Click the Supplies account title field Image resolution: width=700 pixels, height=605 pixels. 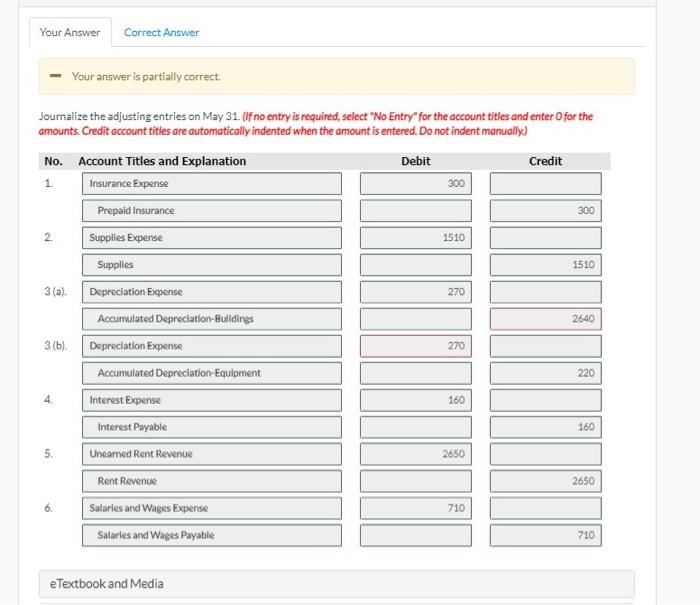[212, 265]
